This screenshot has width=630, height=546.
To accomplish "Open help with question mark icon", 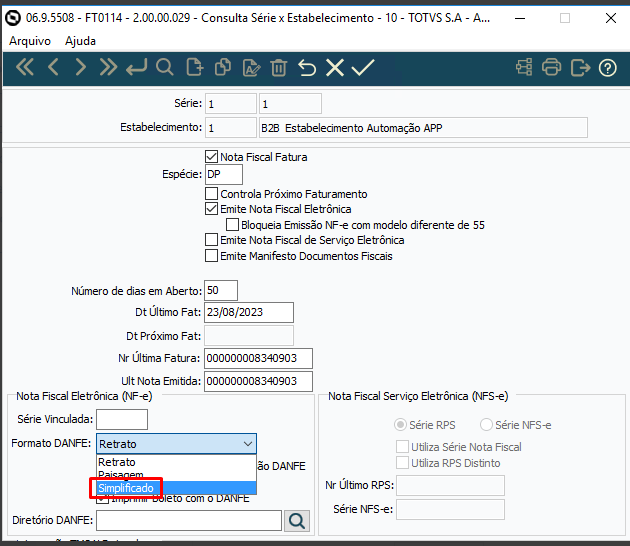I will tap(608, 67).
